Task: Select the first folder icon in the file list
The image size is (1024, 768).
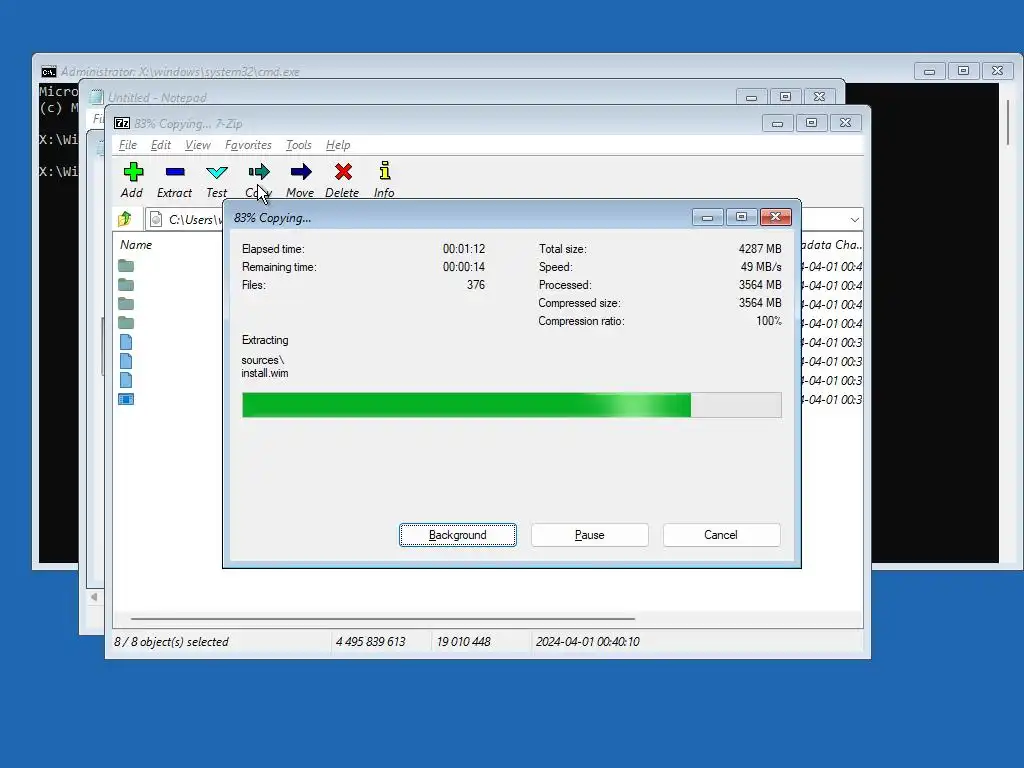Action: [126, 266]
